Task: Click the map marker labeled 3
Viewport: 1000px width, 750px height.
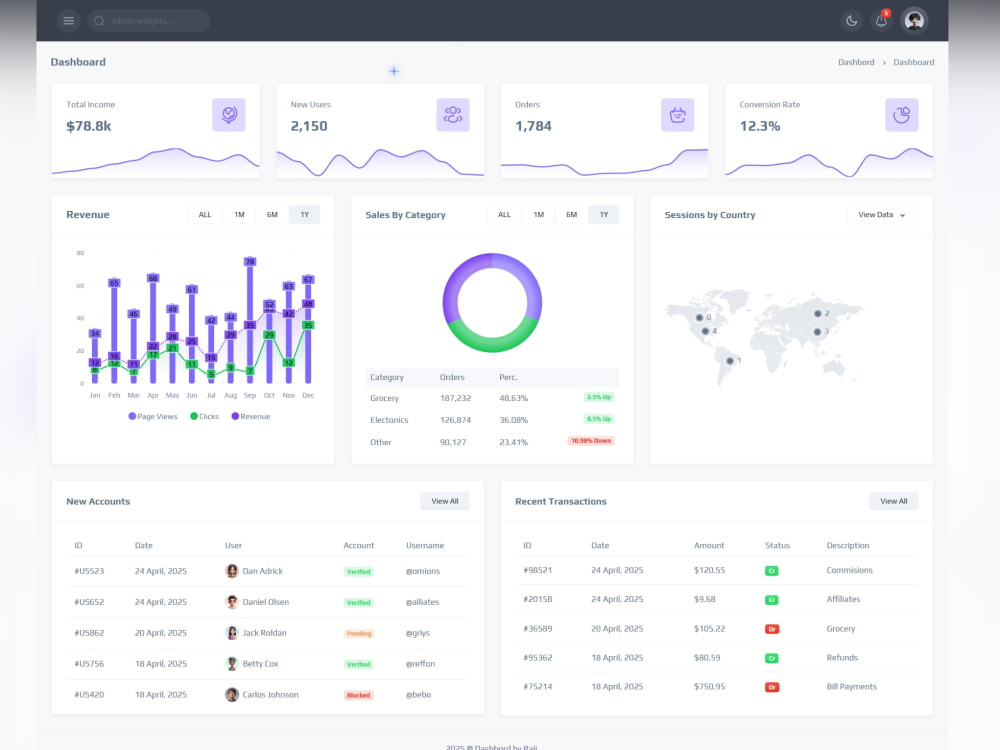Action: pyautogui.click(x=817, y=332)
